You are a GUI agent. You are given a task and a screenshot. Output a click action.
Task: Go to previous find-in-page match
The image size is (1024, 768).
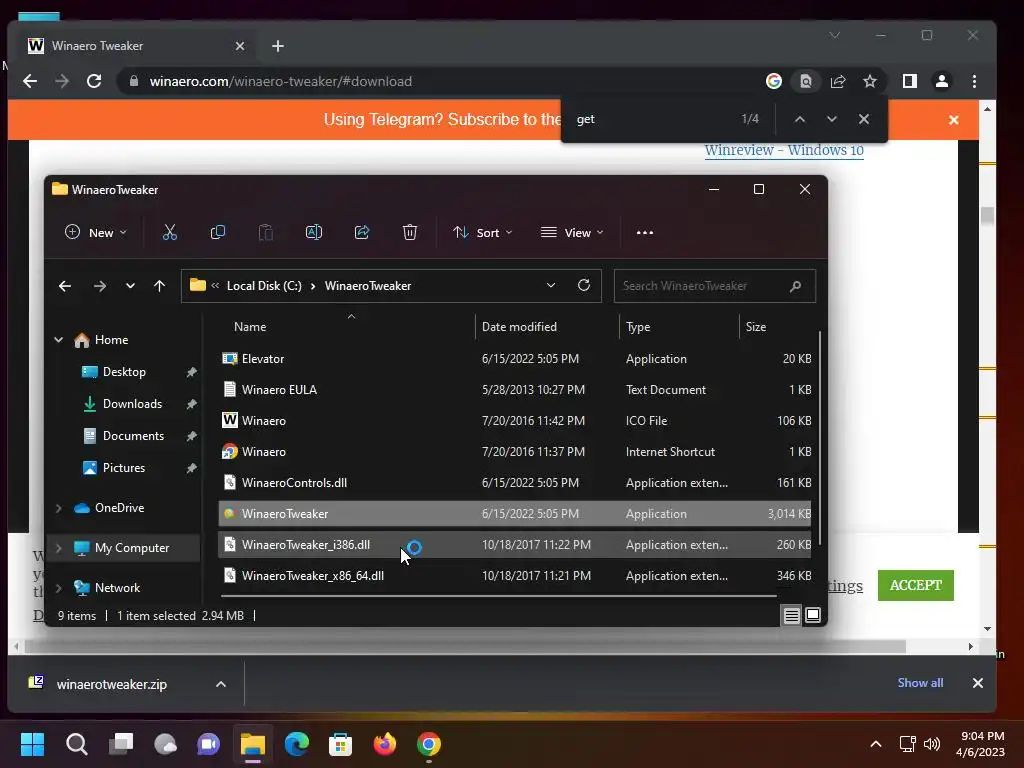[x=799, y=119]
